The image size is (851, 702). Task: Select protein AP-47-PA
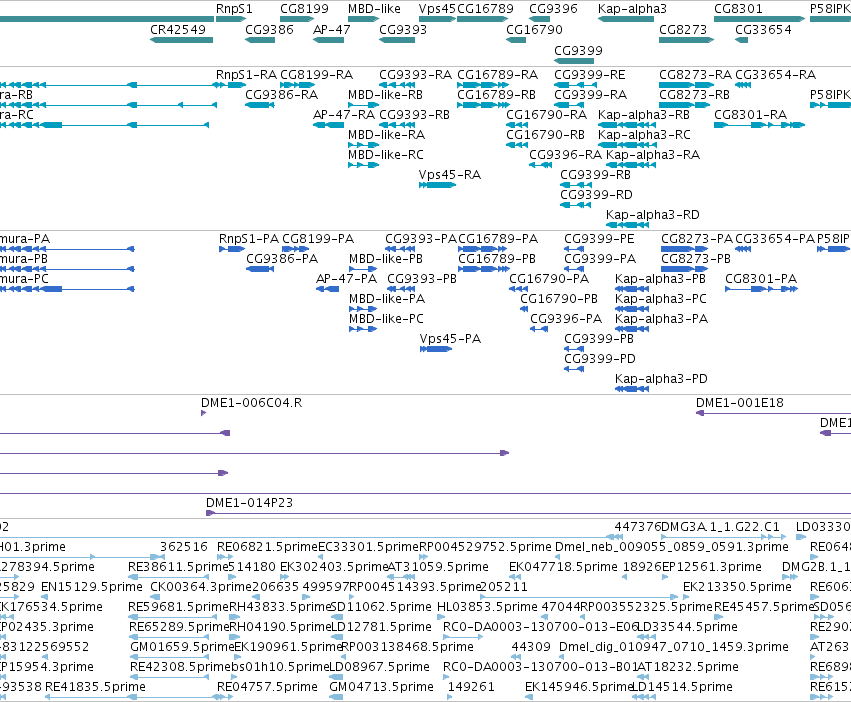click(x=346, y=279)
